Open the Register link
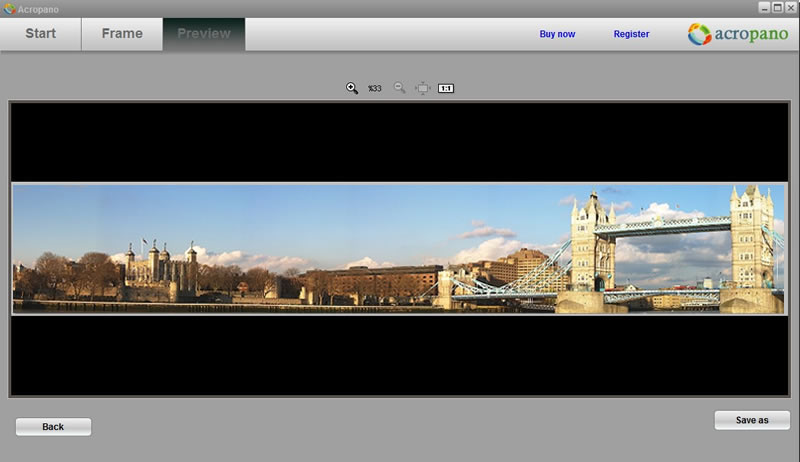This screenshot has width=800, height=462. point(631,34)
